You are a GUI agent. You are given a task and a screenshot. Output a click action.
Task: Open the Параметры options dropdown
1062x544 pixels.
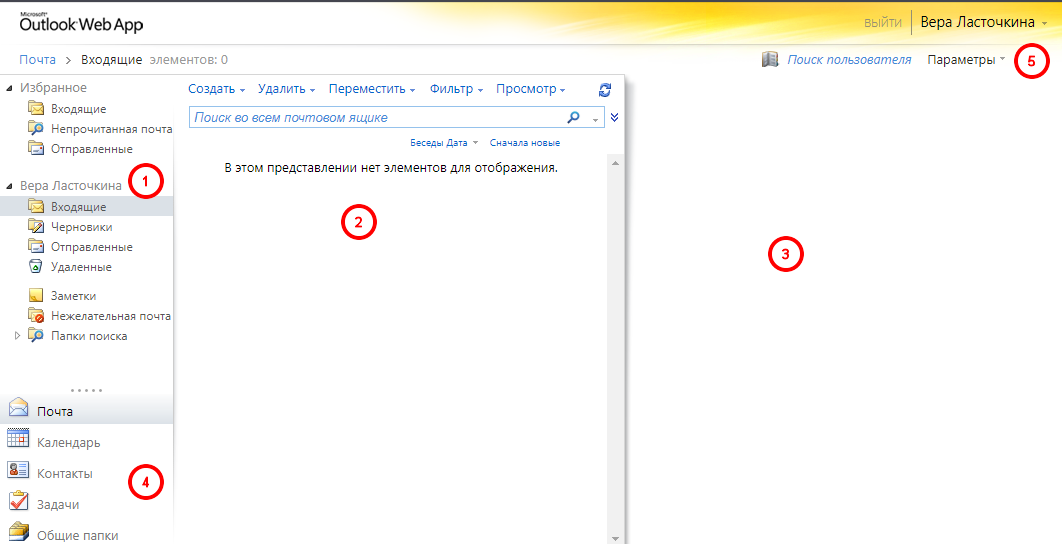pyautogui.click(x=966, y=60)
